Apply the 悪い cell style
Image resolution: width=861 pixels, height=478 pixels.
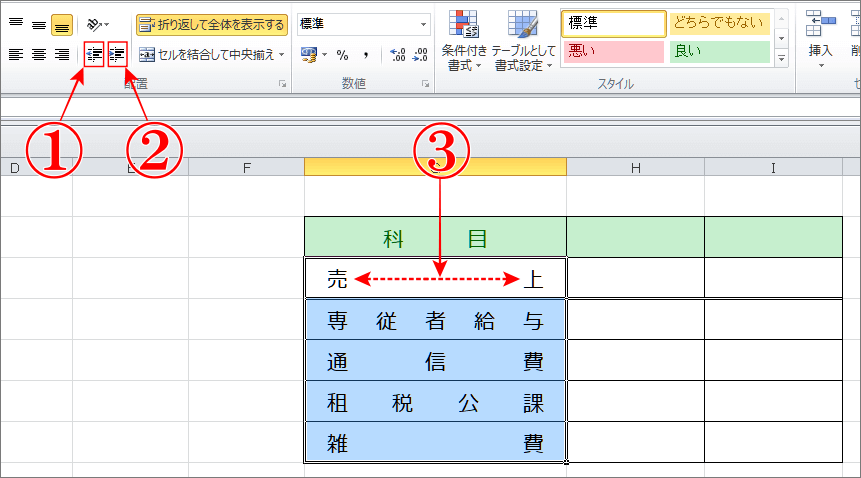(x=614, y=52)
